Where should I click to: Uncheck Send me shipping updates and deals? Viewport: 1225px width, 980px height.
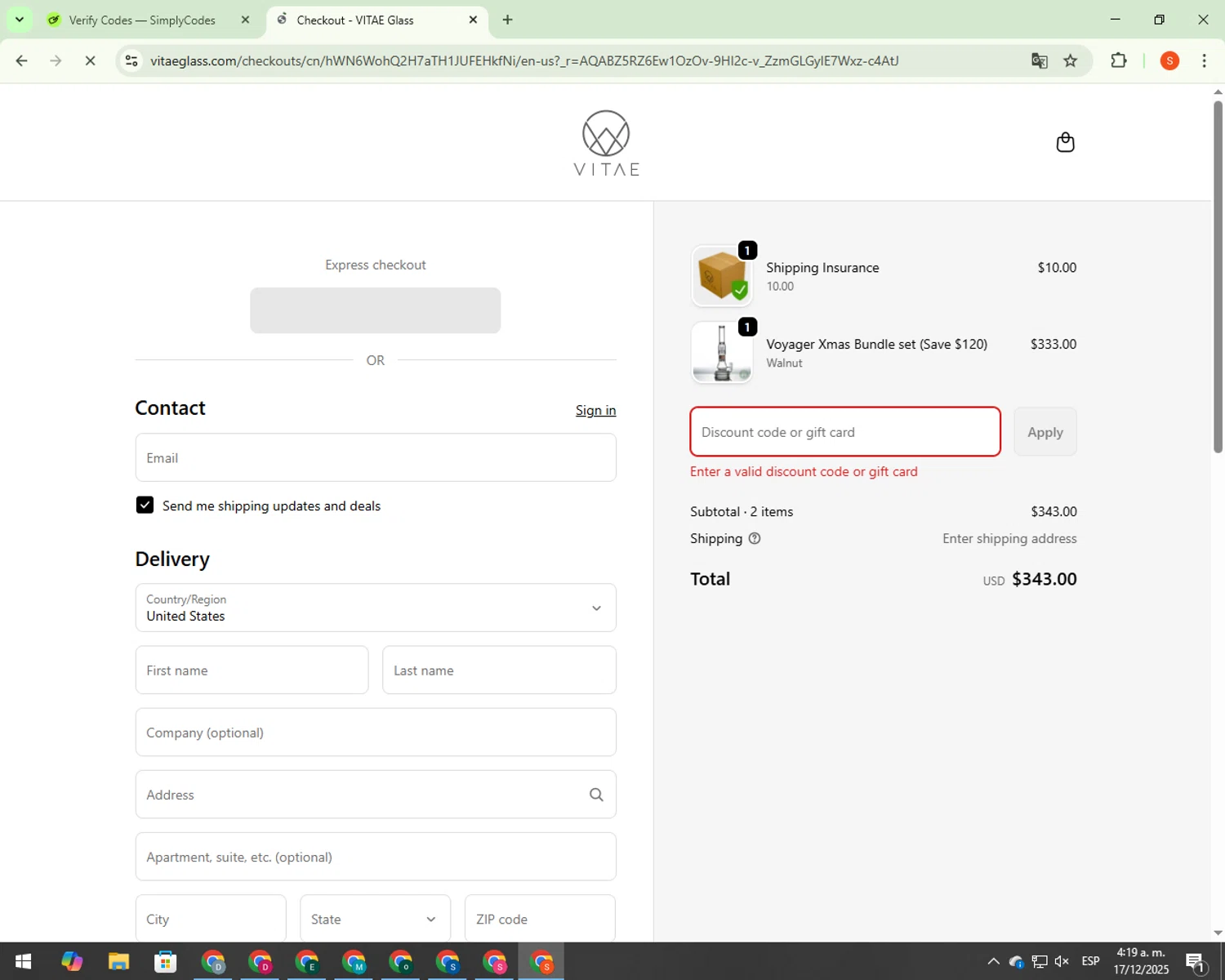pos(145,506)
